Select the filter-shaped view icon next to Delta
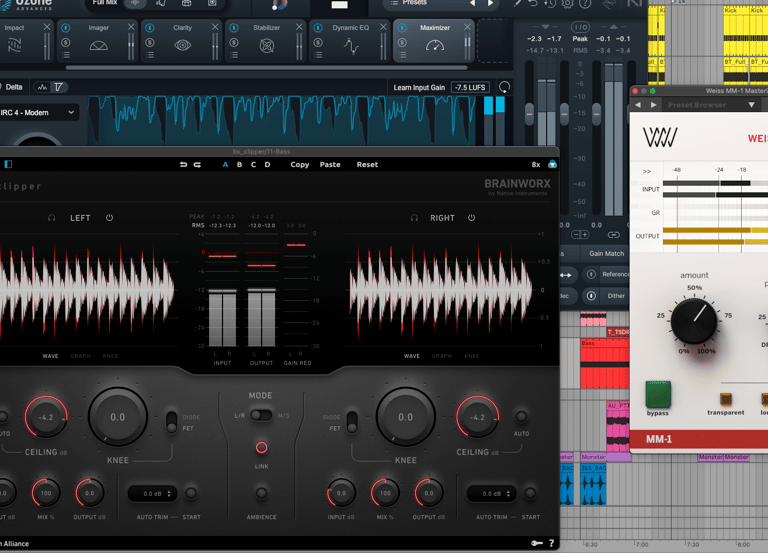The image size is (768, 553). coord(59,87)
